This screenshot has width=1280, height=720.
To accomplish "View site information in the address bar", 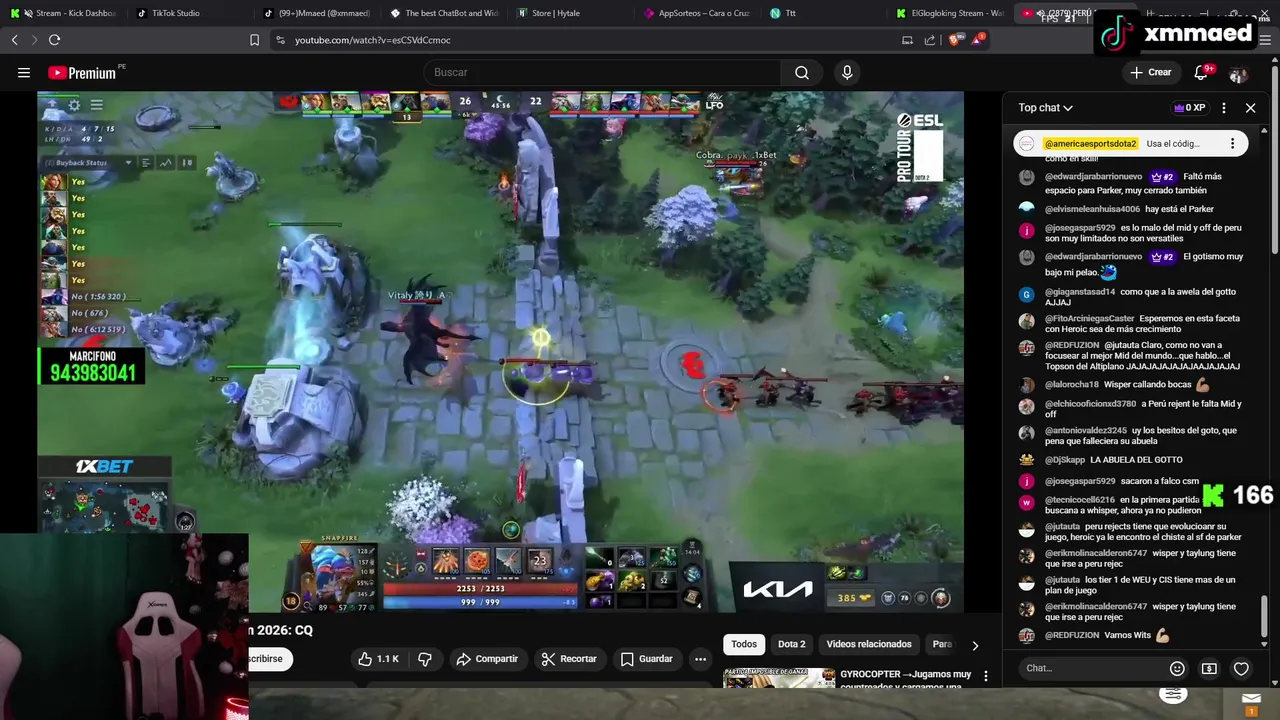I will (280, 40).
